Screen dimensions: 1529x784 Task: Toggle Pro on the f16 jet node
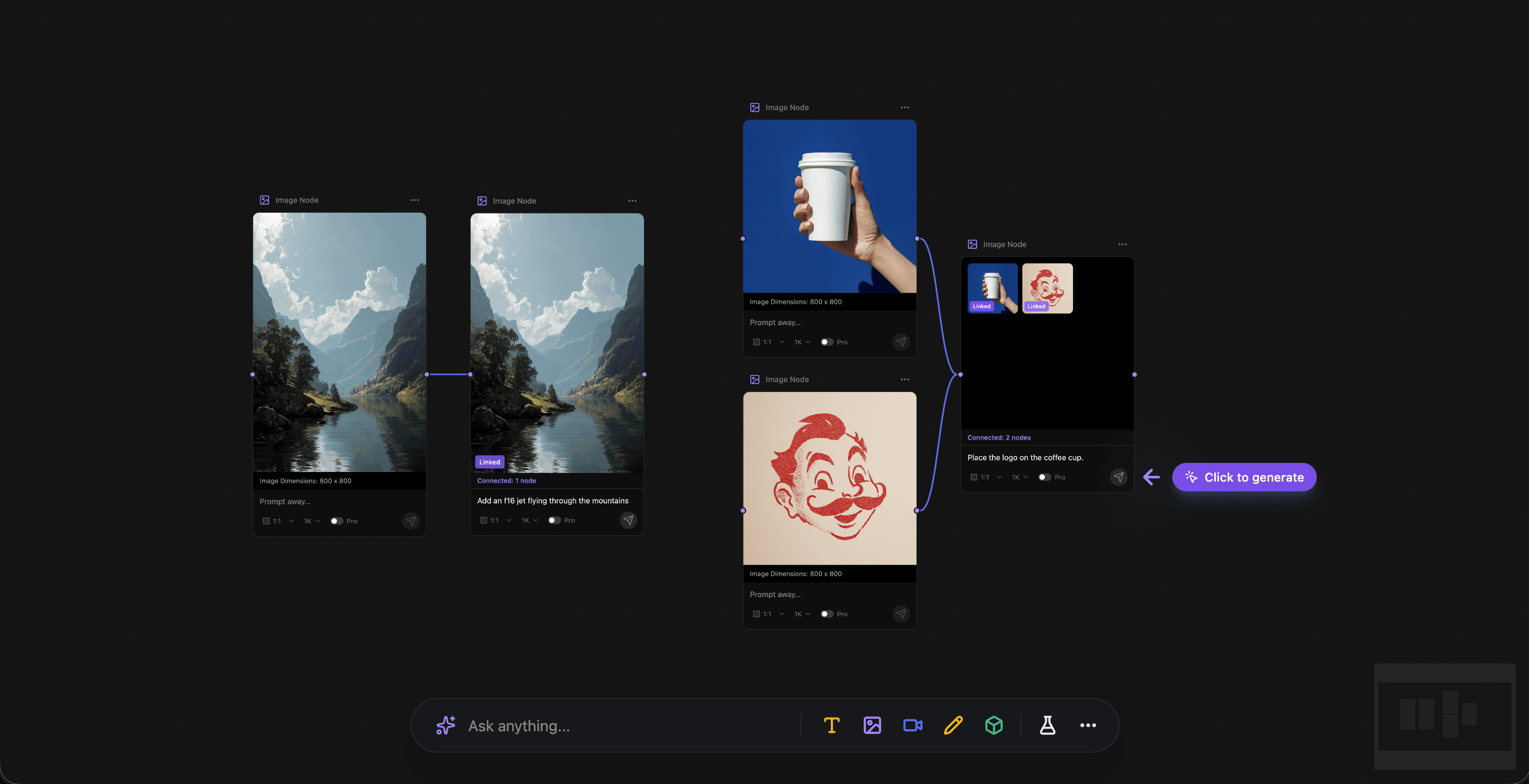554,521
